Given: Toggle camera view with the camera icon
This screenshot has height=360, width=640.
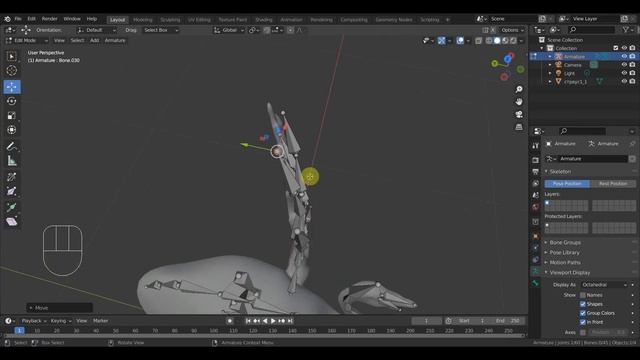Looking at the screenshot, I should click(519, 114).
